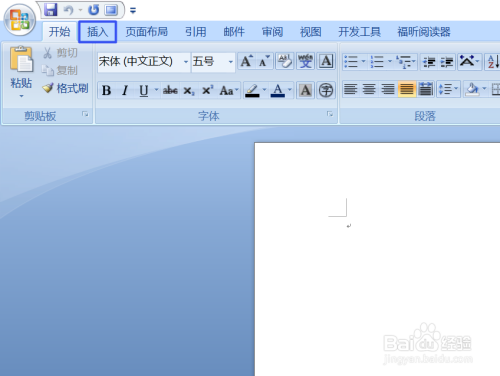Apply distributed alignment
This screenshot has width=500, height=376.
tap(425, 89)
